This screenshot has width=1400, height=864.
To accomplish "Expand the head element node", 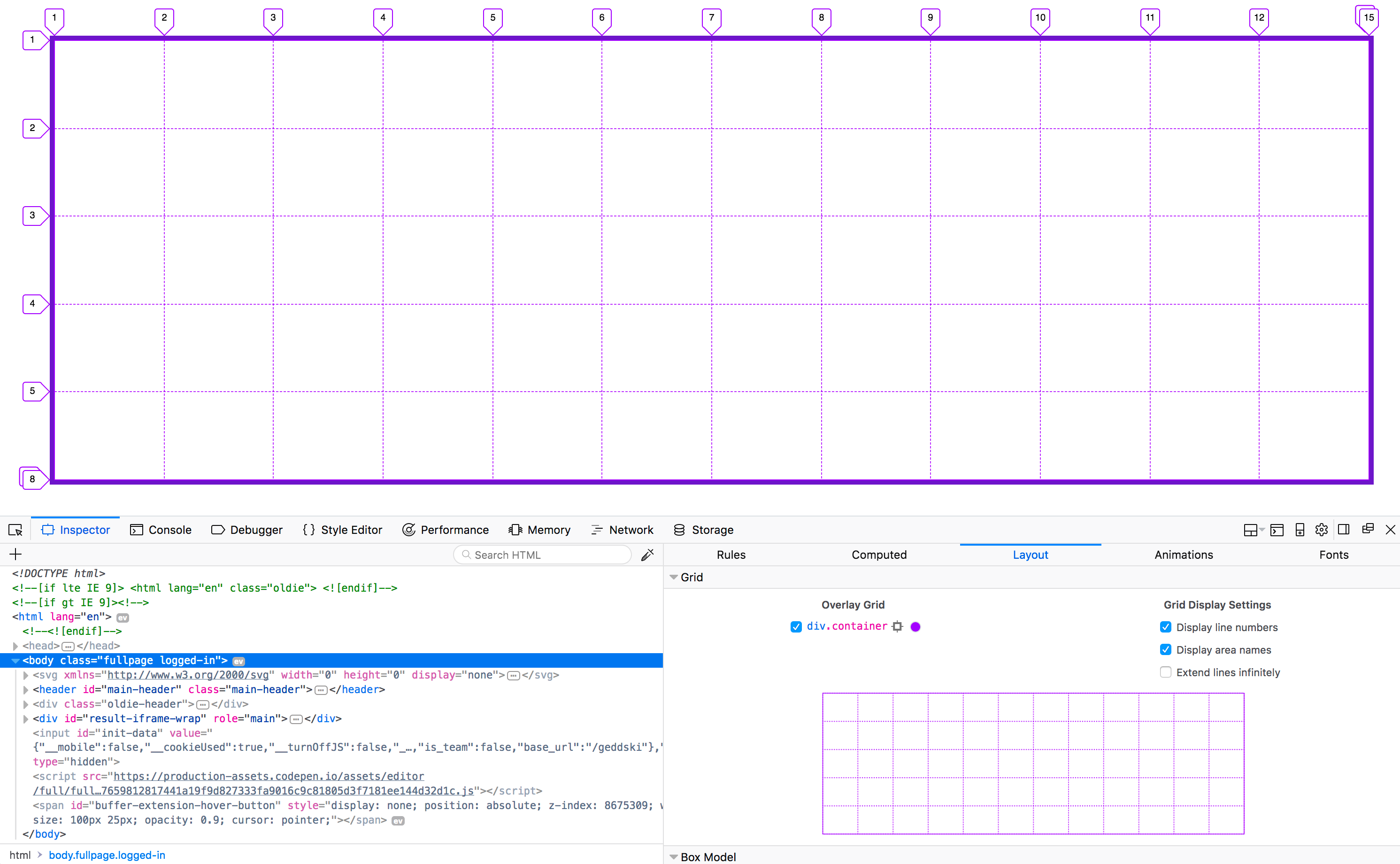I will tap(15, 646).
